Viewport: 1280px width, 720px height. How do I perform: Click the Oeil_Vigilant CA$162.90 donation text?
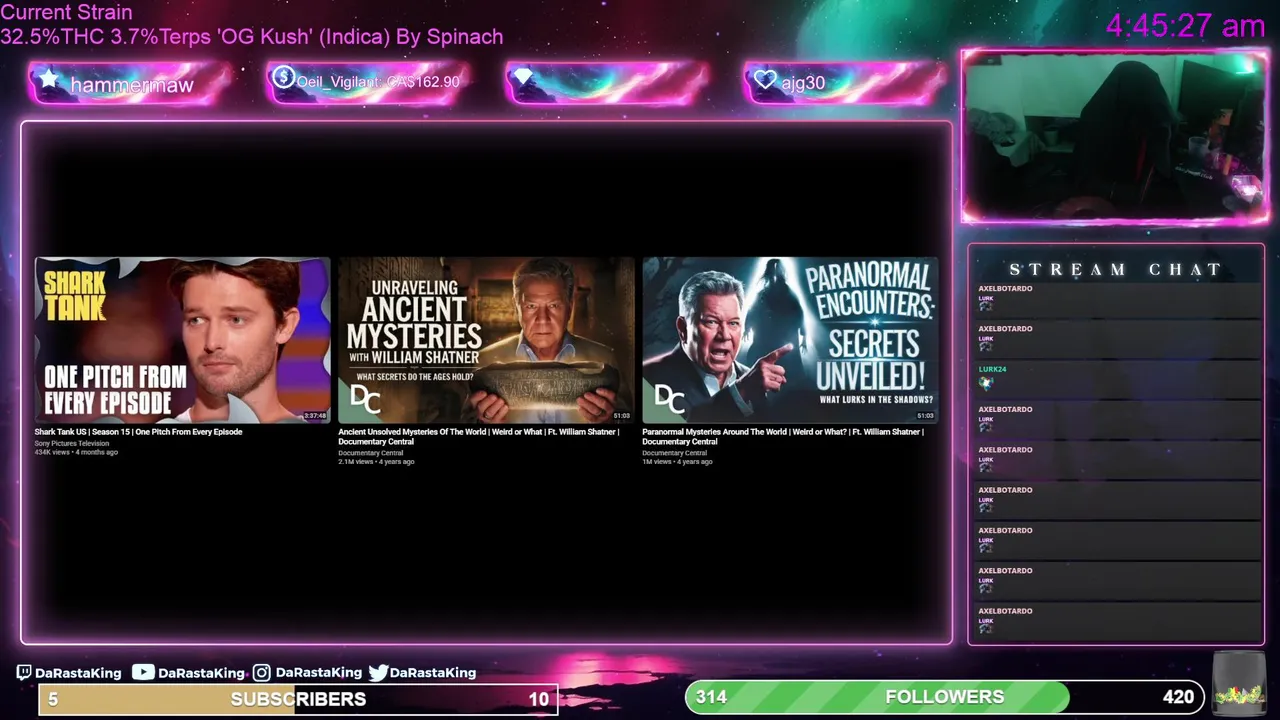[378, 82]
